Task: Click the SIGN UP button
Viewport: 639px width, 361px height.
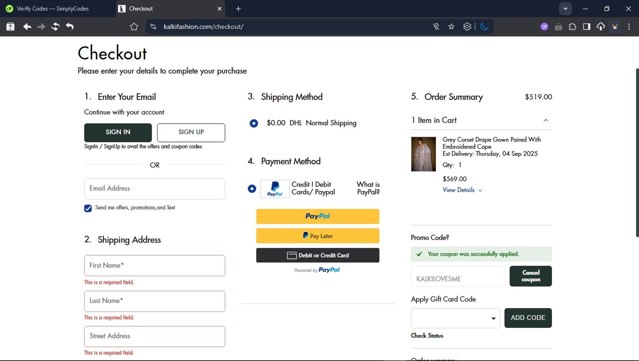Action: pyautogui.click(x=191, y=132)
